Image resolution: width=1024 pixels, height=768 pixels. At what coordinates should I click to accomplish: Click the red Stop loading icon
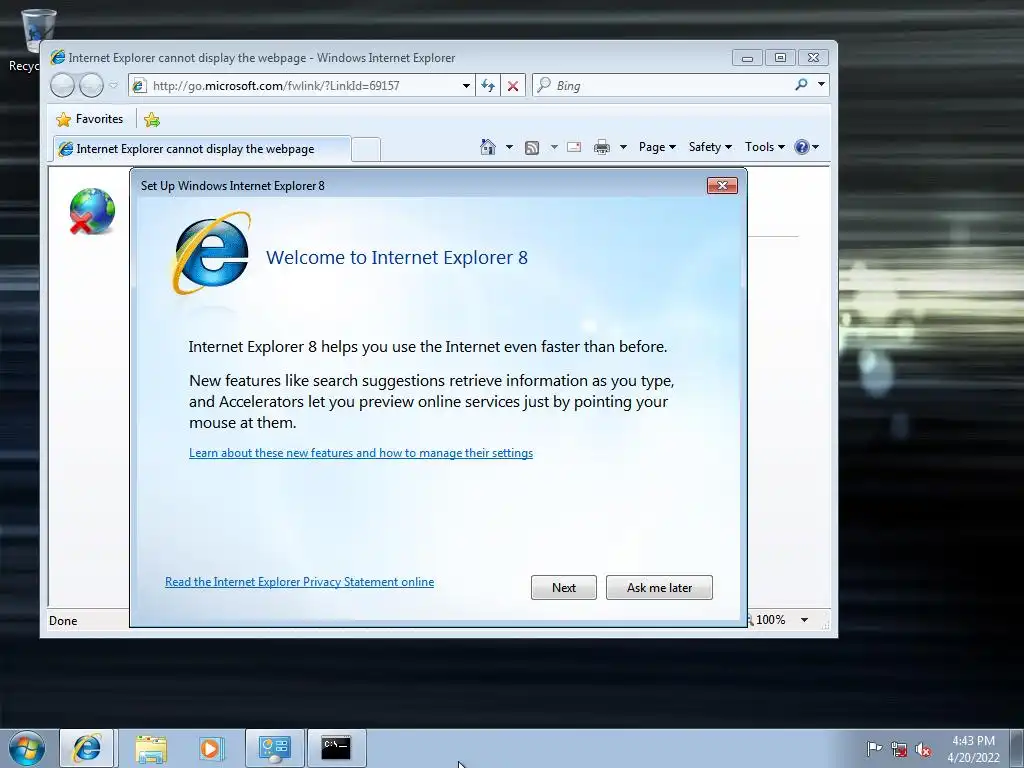click(x=513, y=86)
